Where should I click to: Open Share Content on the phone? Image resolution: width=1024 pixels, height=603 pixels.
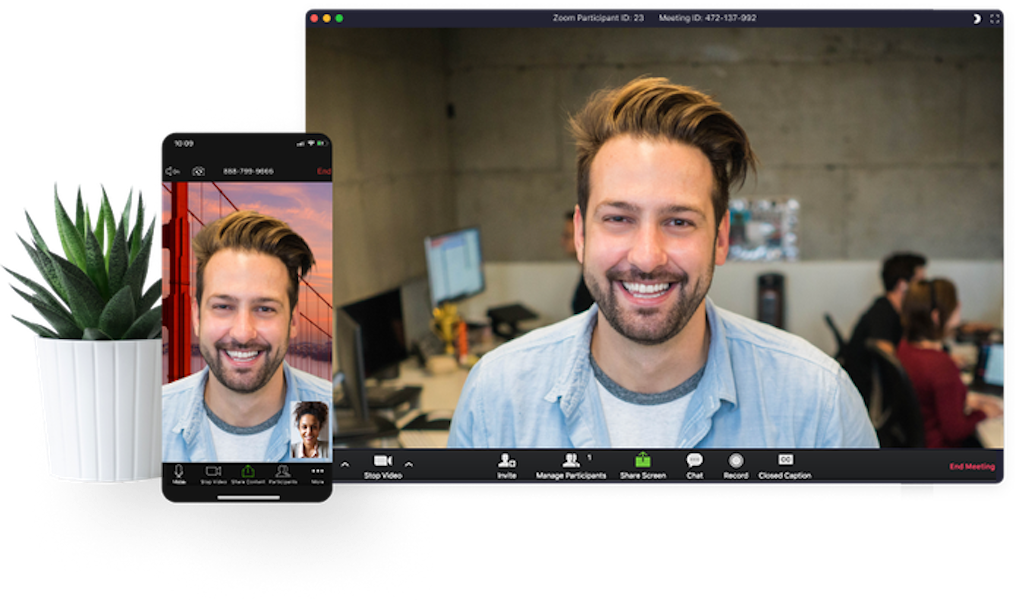pos(247,470)
